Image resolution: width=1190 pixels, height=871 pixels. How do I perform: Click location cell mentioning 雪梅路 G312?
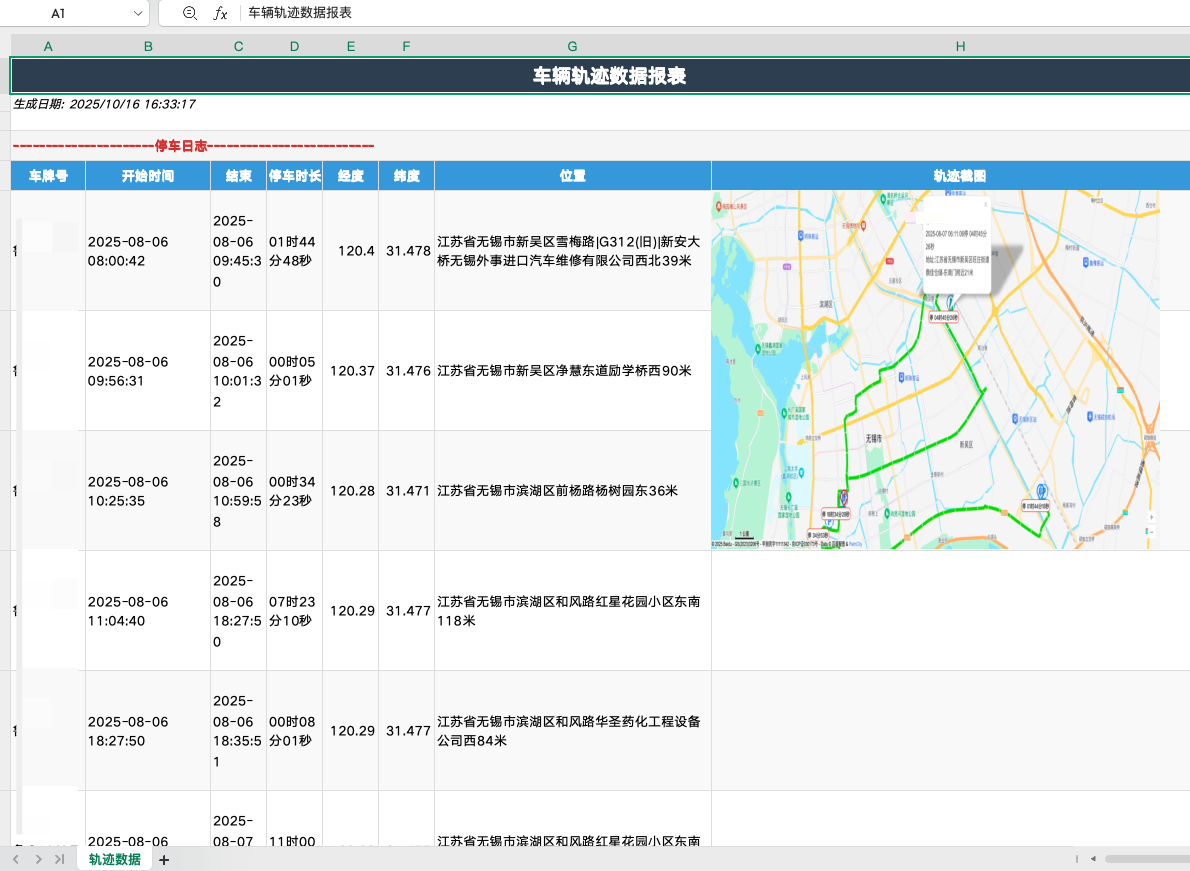tap(572, 251)
